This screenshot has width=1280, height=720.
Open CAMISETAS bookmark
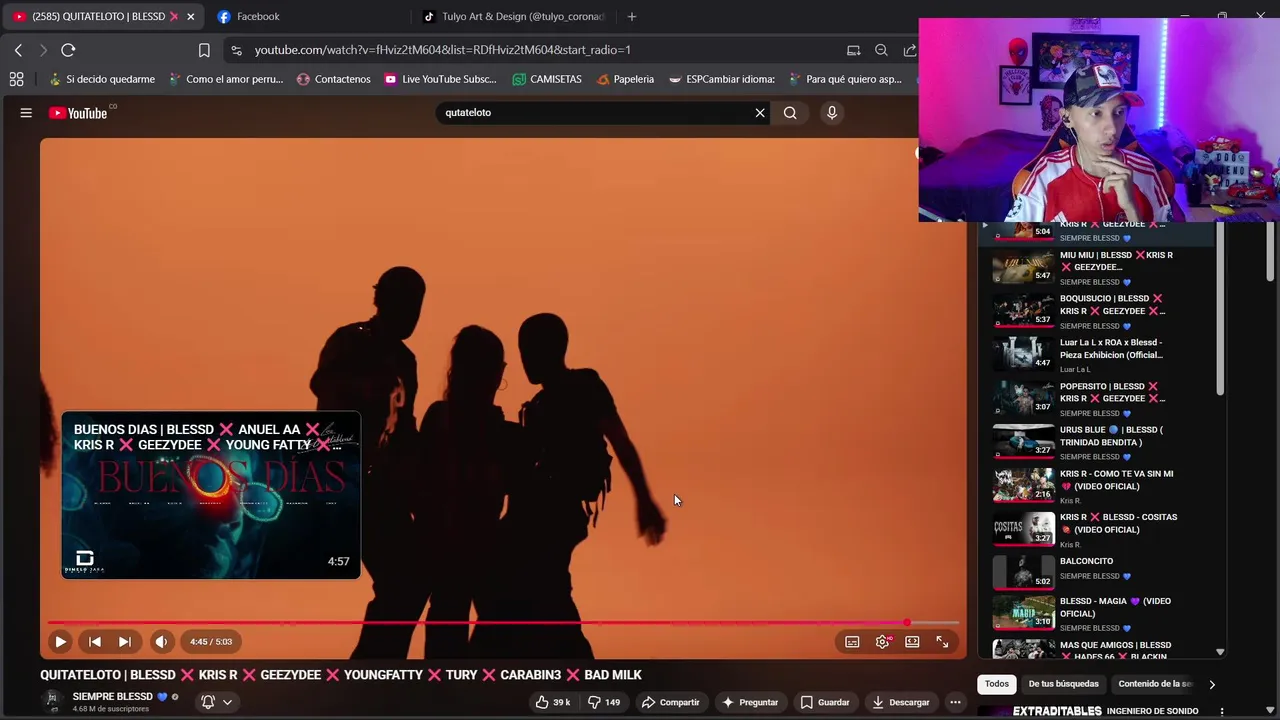point(547,79)
